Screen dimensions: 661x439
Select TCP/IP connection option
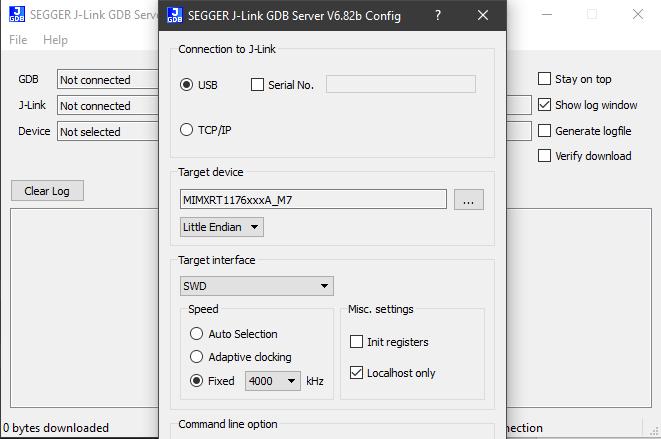click(x=186, y=130)
